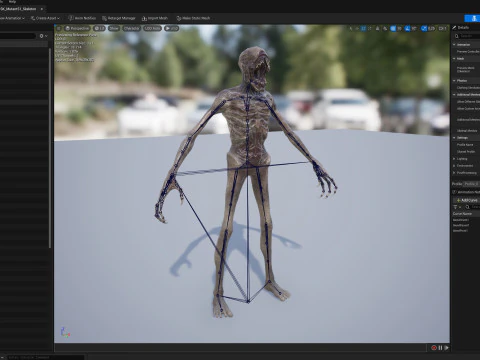Click the Profile Name property in Settings
The image size is (480, 360).
tap(465, 145)
